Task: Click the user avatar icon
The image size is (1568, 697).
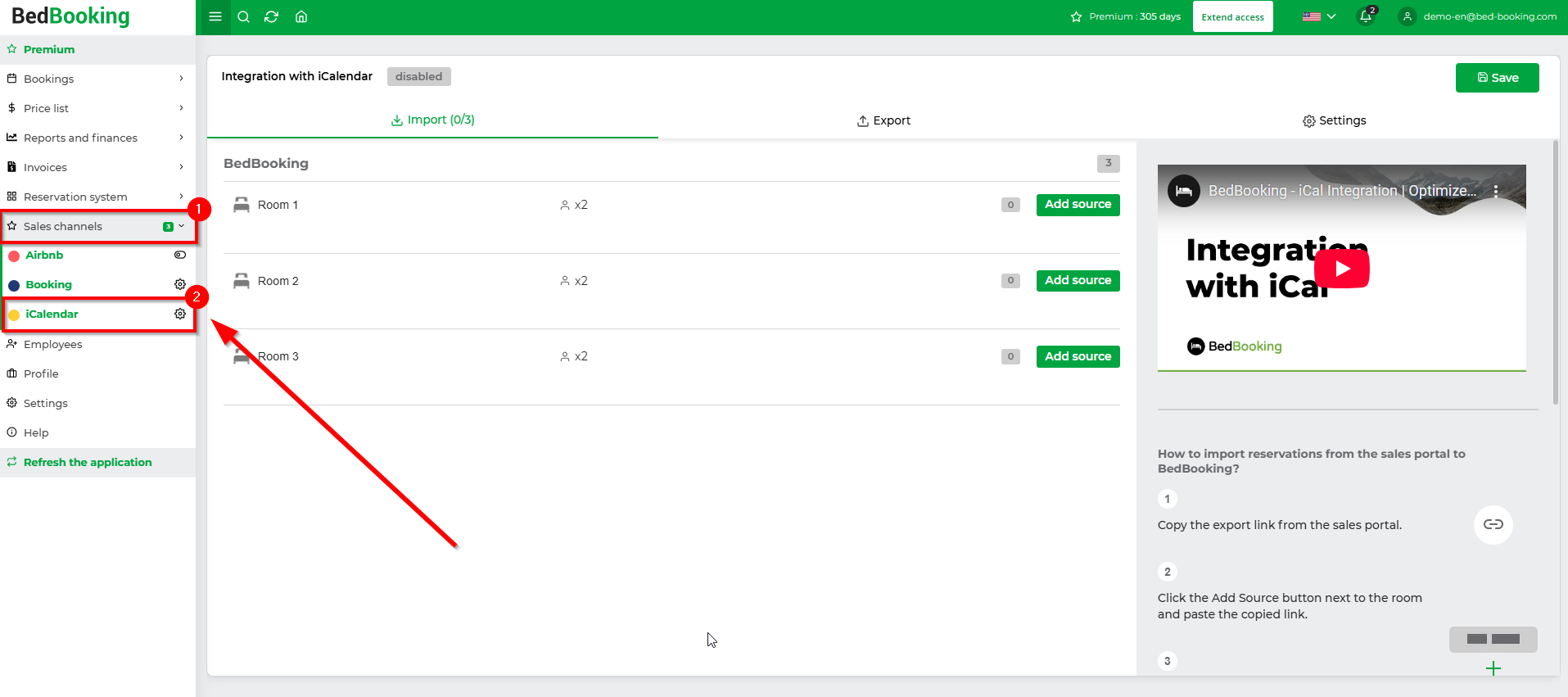Action: [1408, 16]
